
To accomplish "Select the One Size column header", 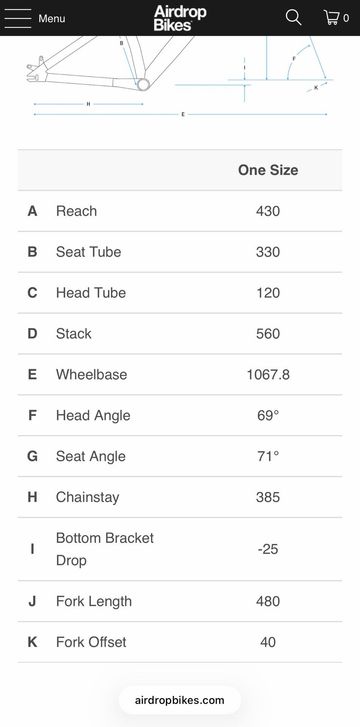I will click(268, 170).
